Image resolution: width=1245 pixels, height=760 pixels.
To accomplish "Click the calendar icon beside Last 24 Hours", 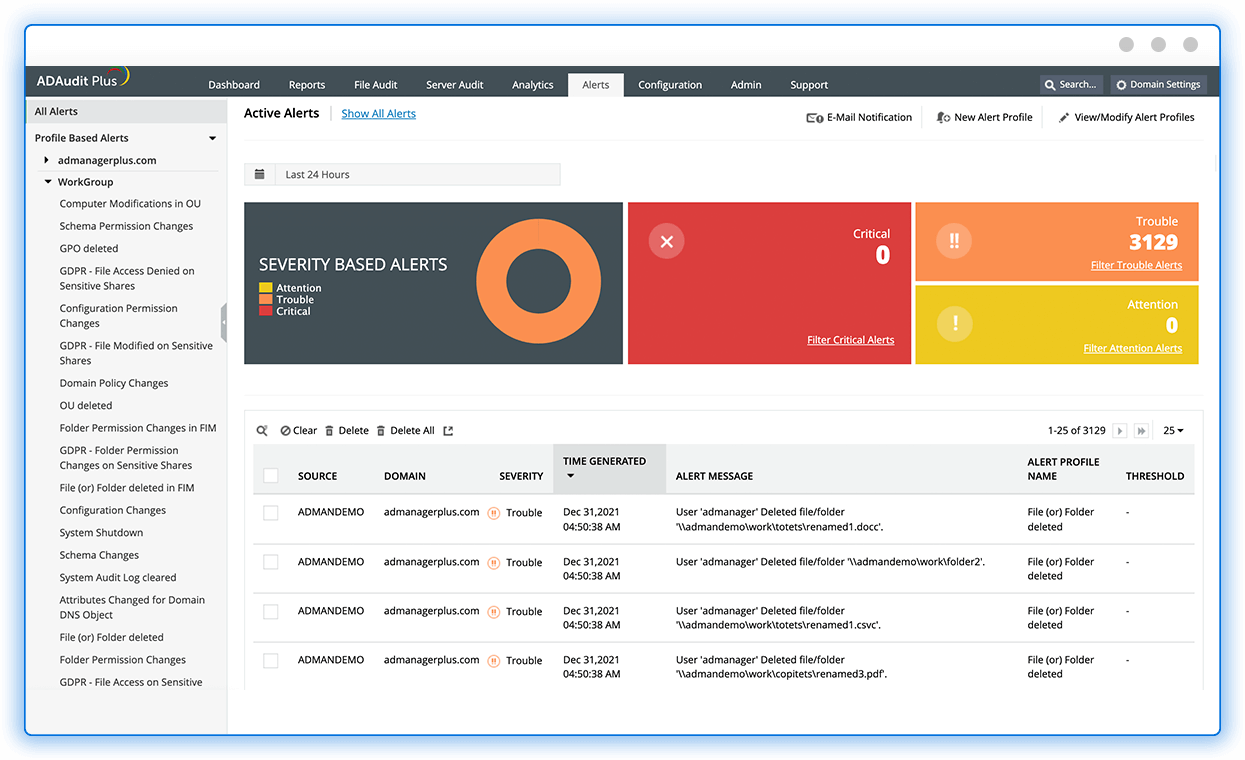I will (x=260, y=174).
